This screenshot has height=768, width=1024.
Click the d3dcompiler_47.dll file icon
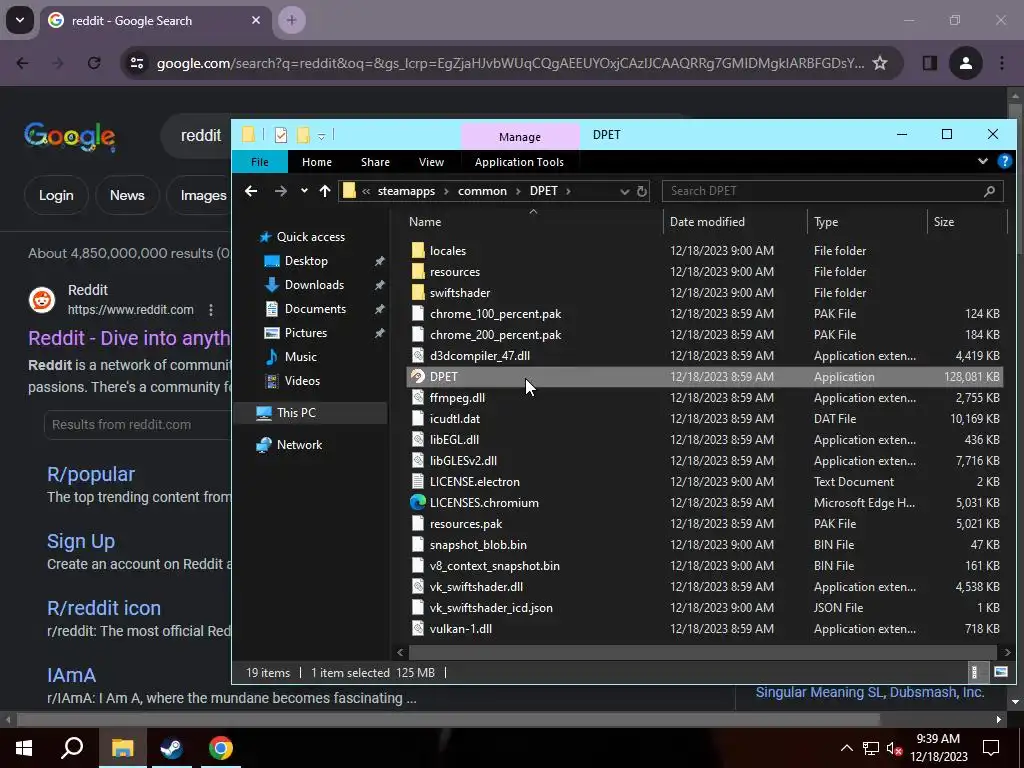point(418,356)
